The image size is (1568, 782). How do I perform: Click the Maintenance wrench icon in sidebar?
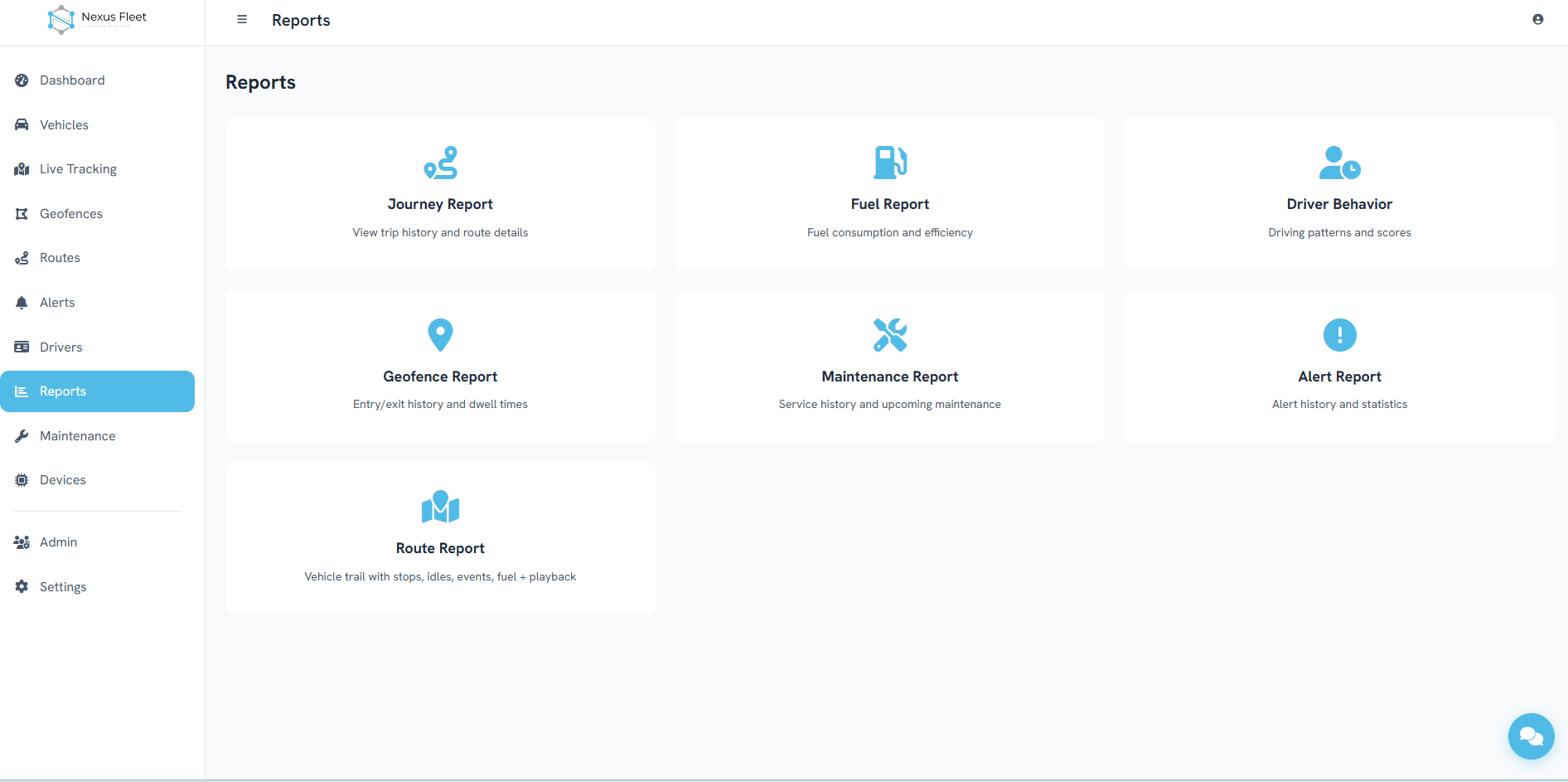tap(22, 436)
